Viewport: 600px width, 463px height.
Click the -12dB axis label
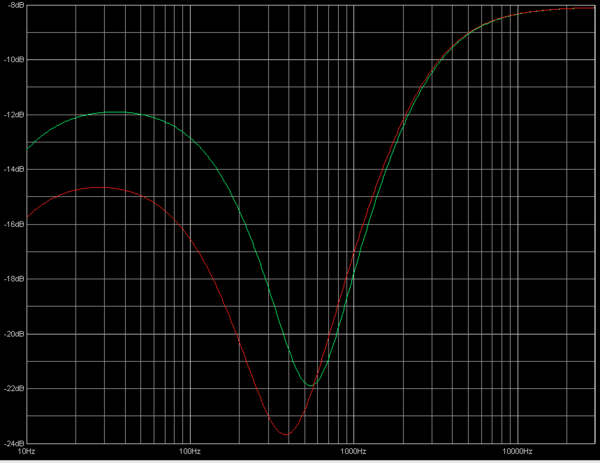(14, 114)
